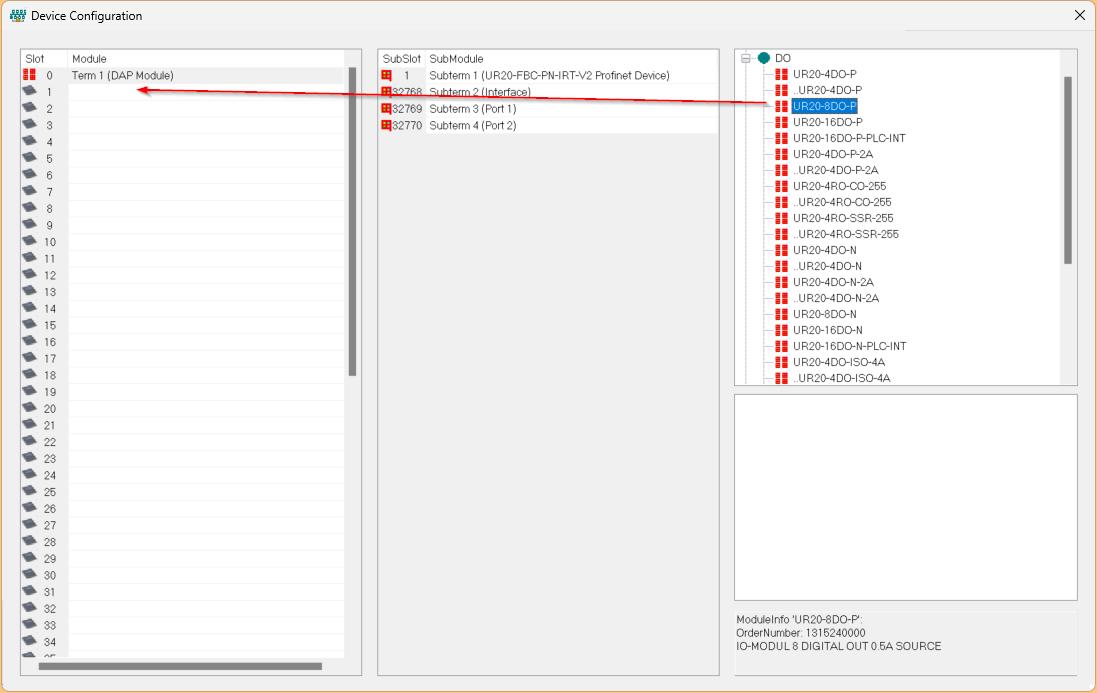The height and width of the screenshot is (693, 1097).
Task: Click the empty slot icon for slot 1
Action: pos(29,91)
